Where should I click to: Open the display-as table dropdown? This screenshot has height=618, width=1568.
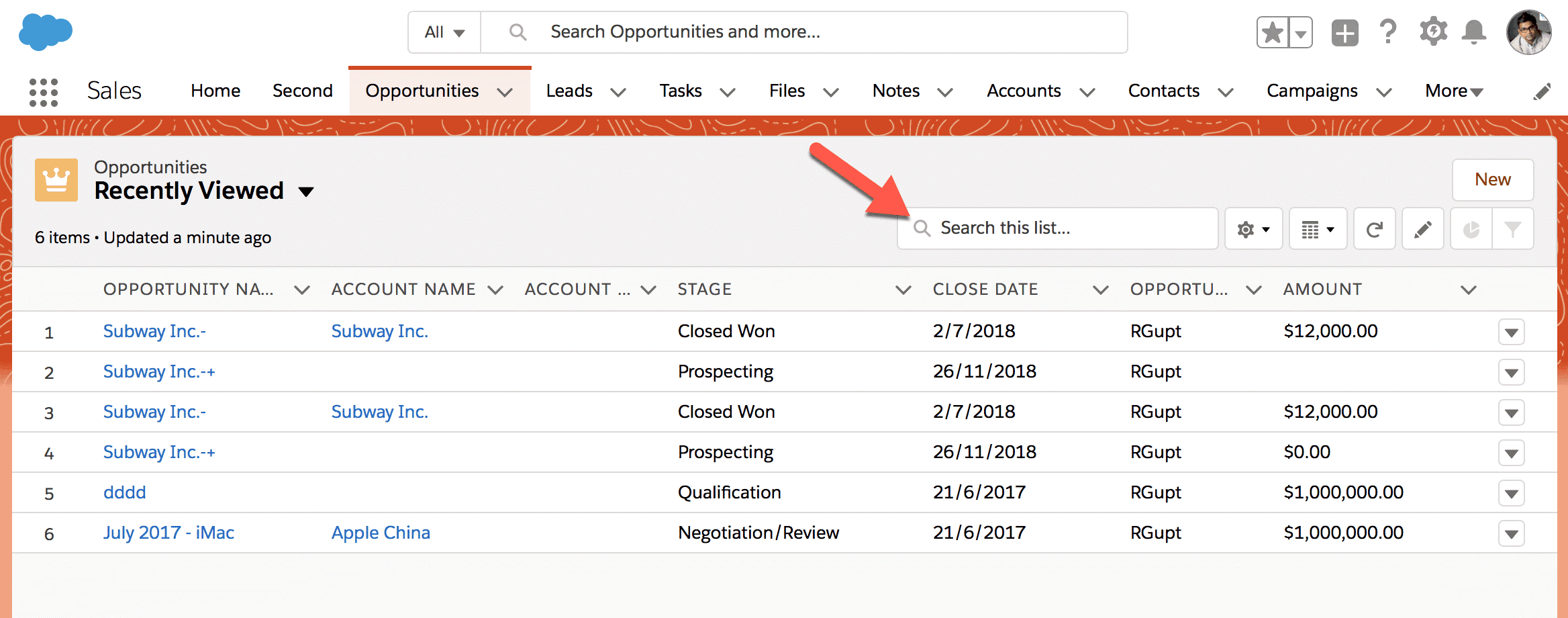[x=1318, y=230]
